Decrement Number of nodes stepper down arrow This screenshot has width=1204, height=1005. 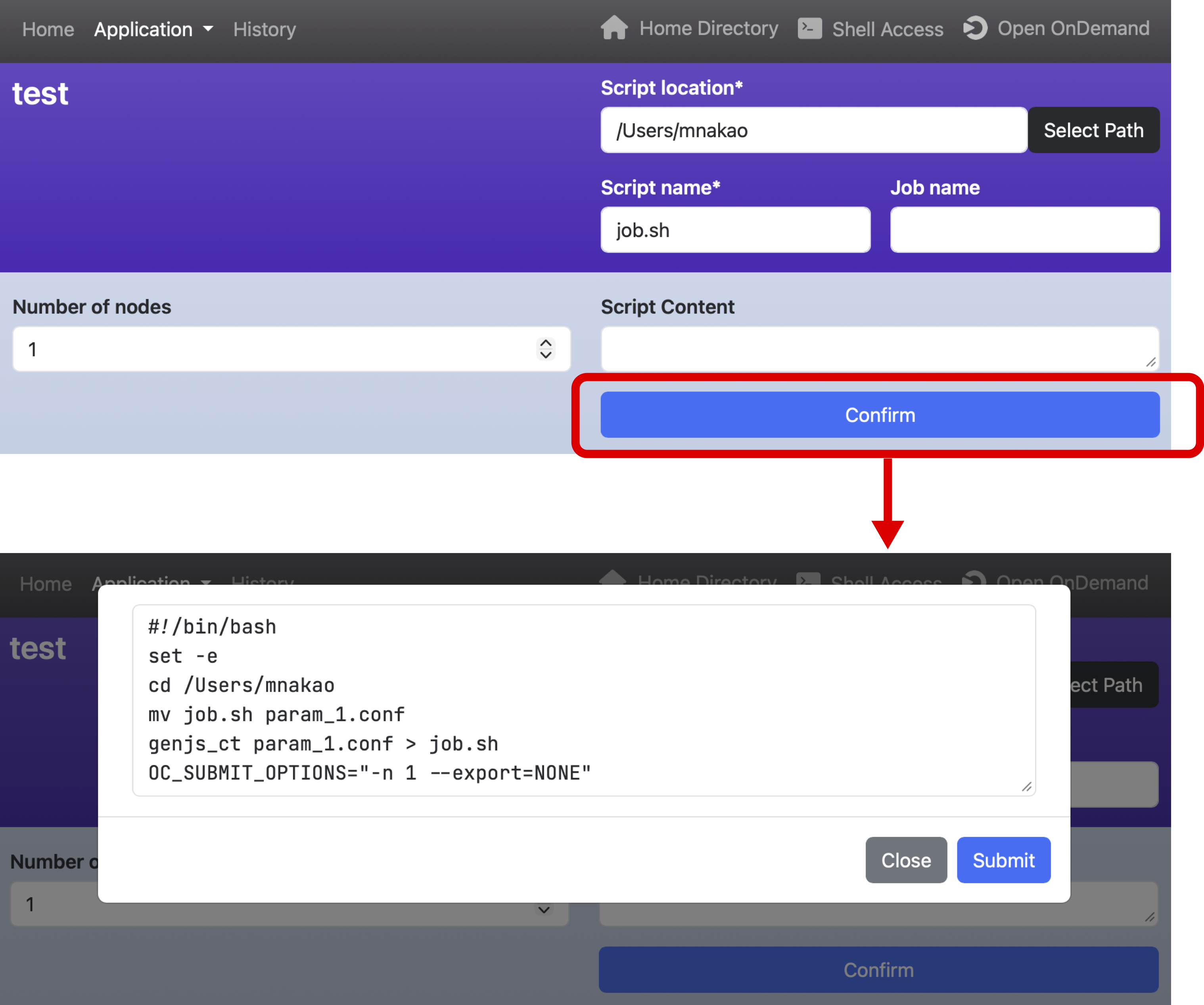click(x=545, y=356)
